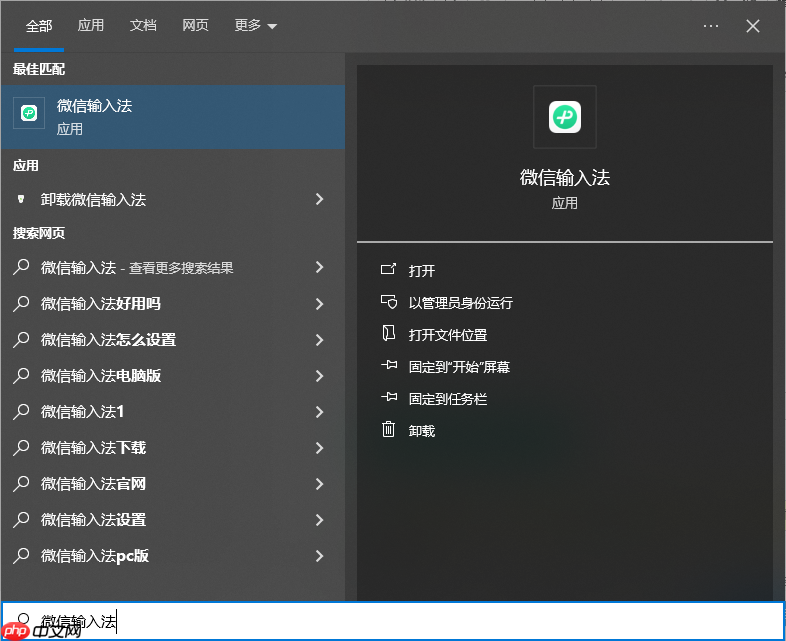Click 打开 to launch the app
The height and width of the screenshot is (641, 786).
coord(422,271)
